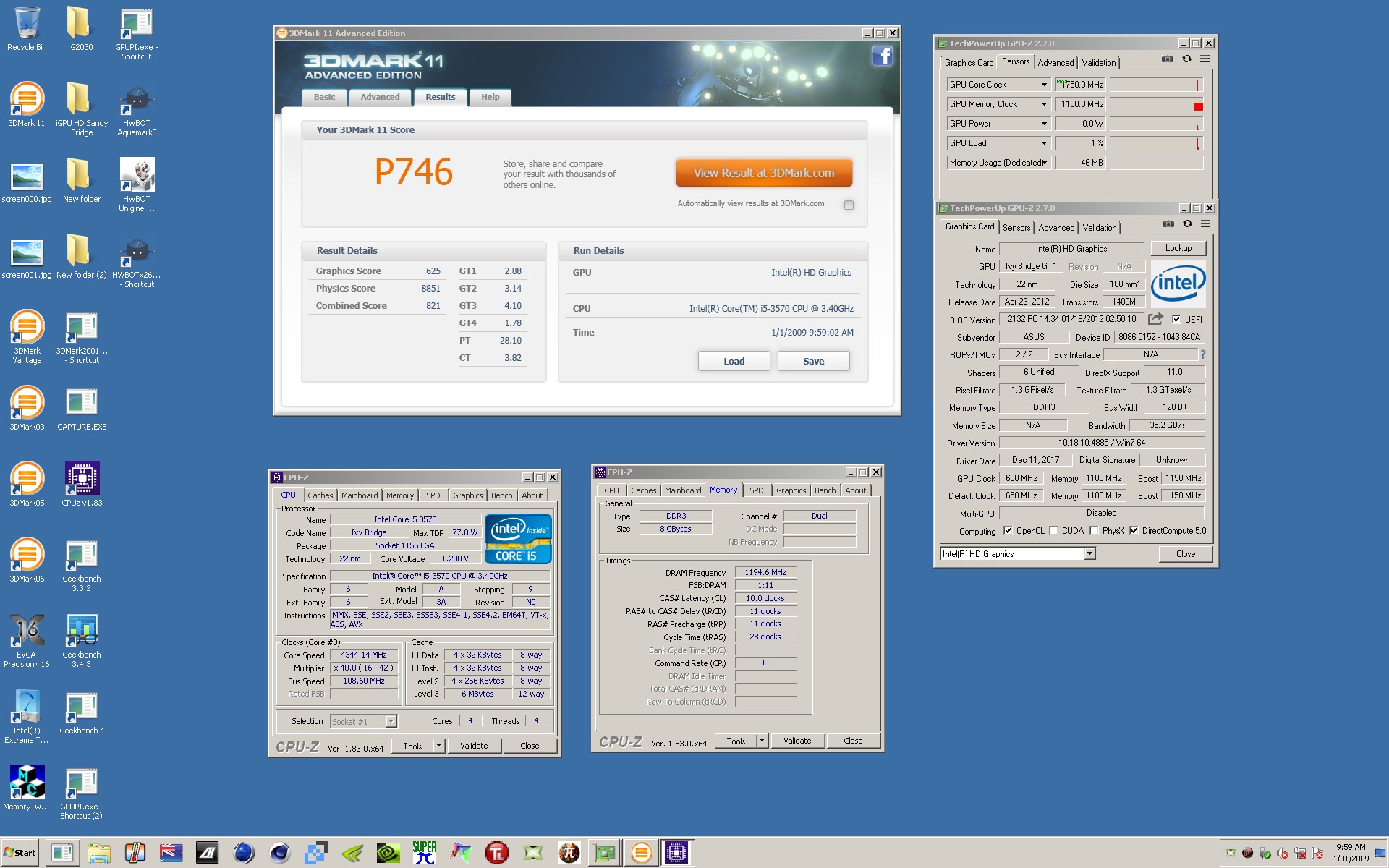Click the GPU Core Clock sensor graph
This screenshot has height=868, width=1389.
(1156, 85)
